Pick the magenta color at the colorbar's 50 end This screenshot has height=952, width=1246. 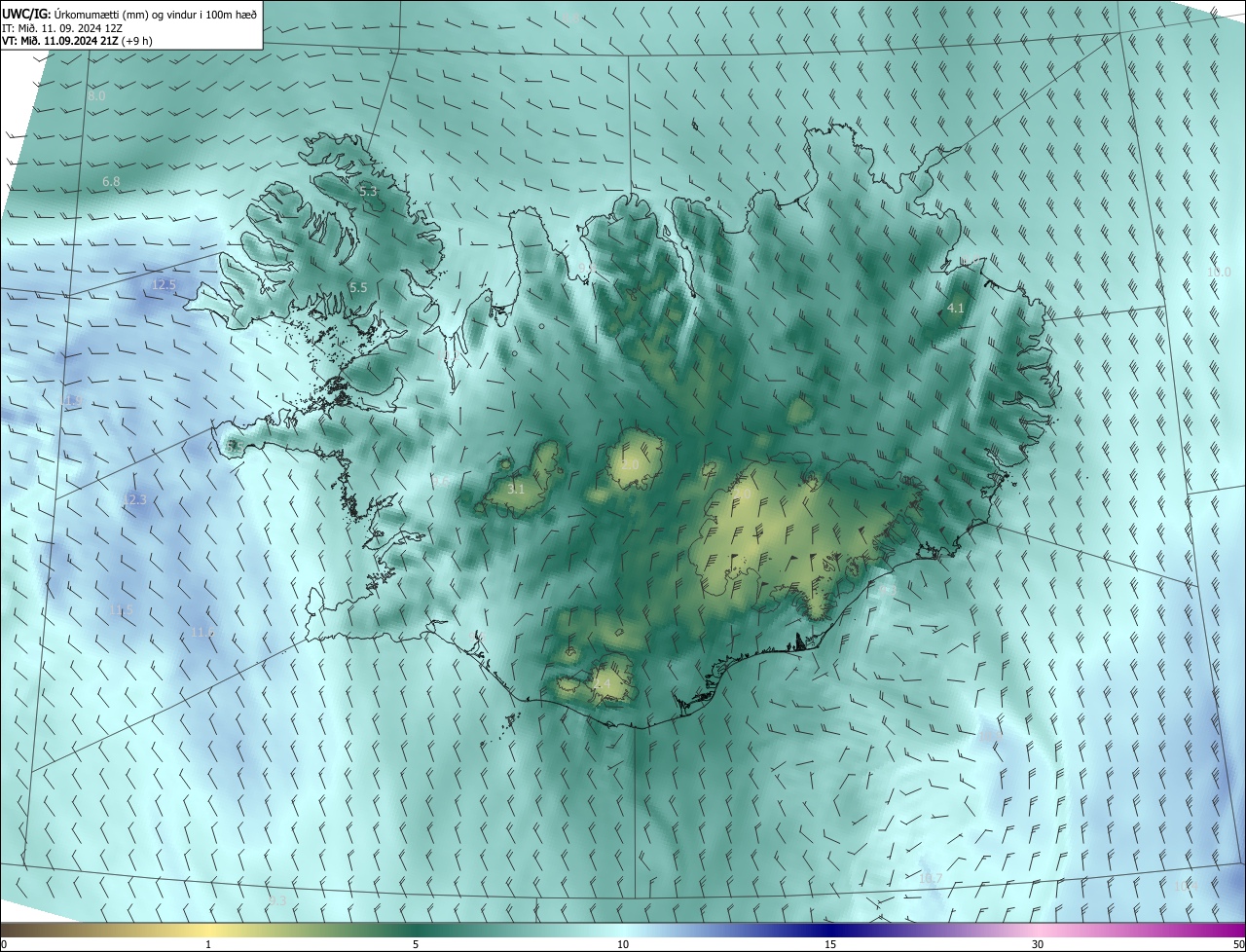tap(1238, 931)
